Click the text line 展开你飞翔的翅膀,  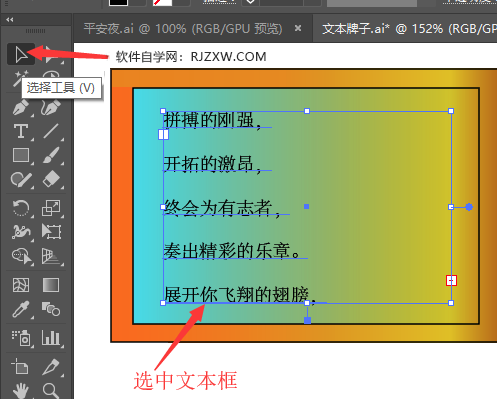click(240, 295)
